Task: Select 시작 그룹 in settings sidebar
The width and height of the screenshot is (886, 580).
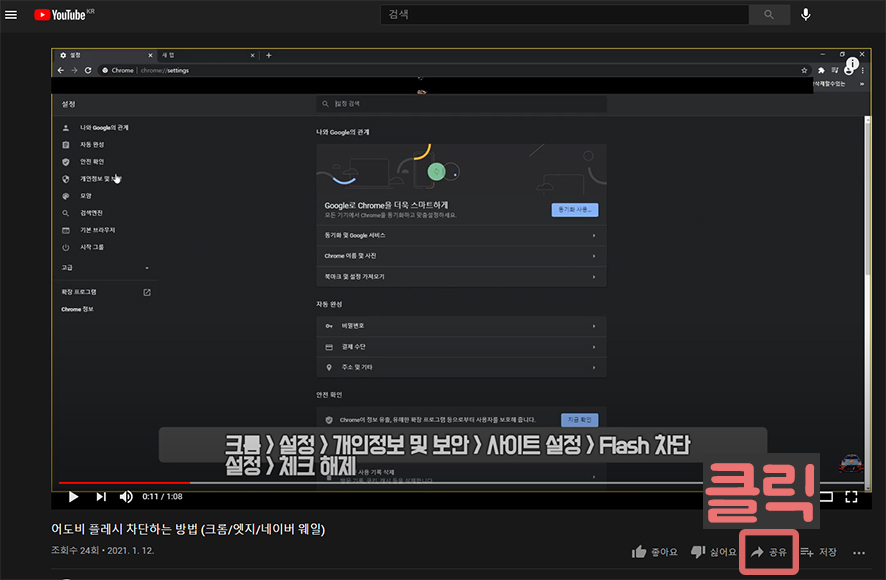Action: (x=92, y=247)
